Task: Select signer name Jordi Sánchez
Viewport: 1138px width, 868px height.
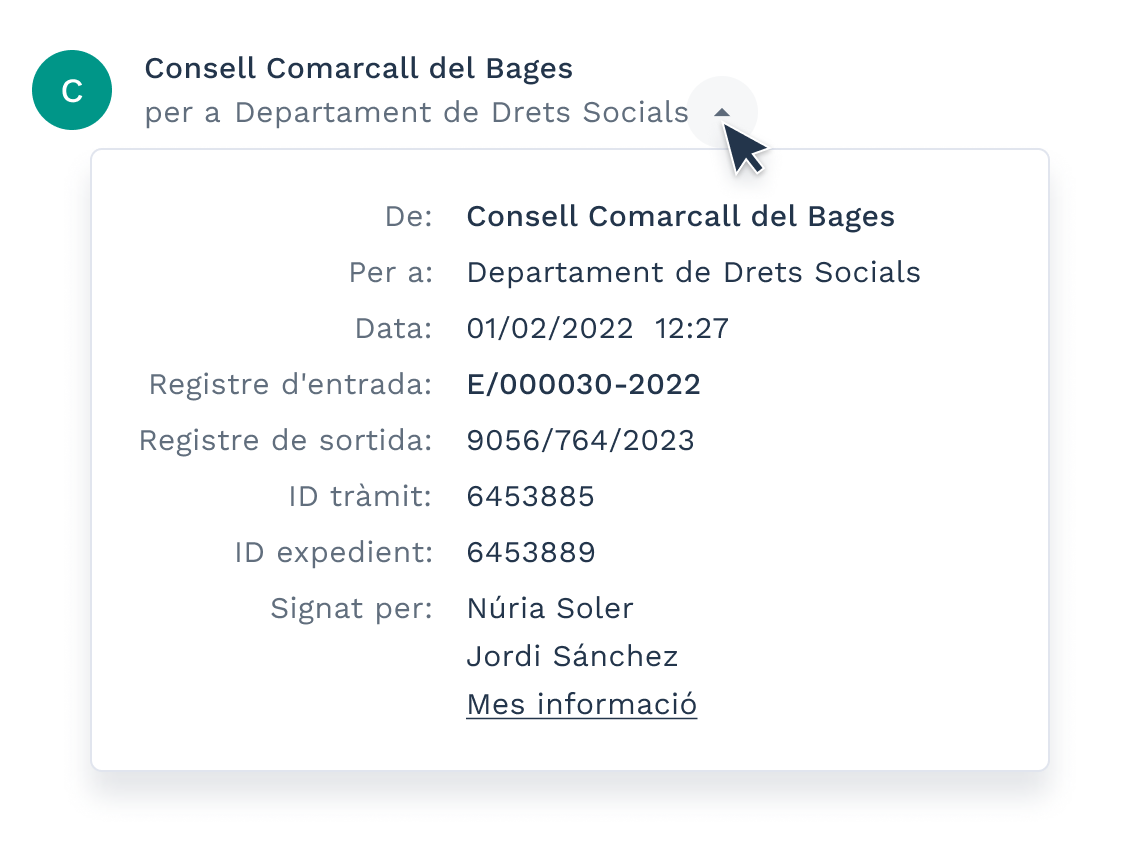Action: click(x=572, y=656)
